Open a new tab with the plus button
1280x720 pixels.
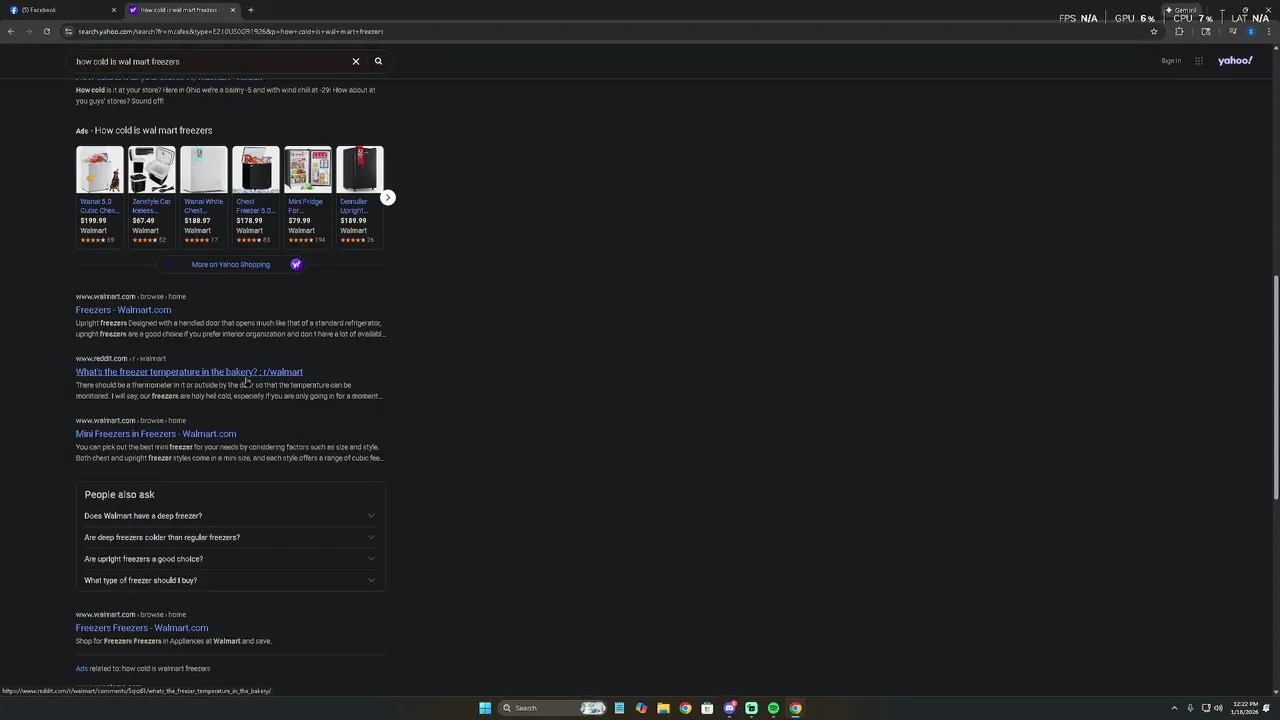(251, 10)
